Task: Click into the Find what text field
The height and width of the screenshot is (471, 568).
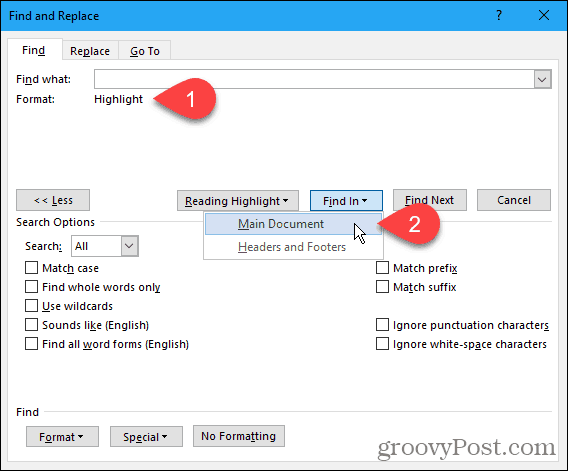Action: point(314,79)
